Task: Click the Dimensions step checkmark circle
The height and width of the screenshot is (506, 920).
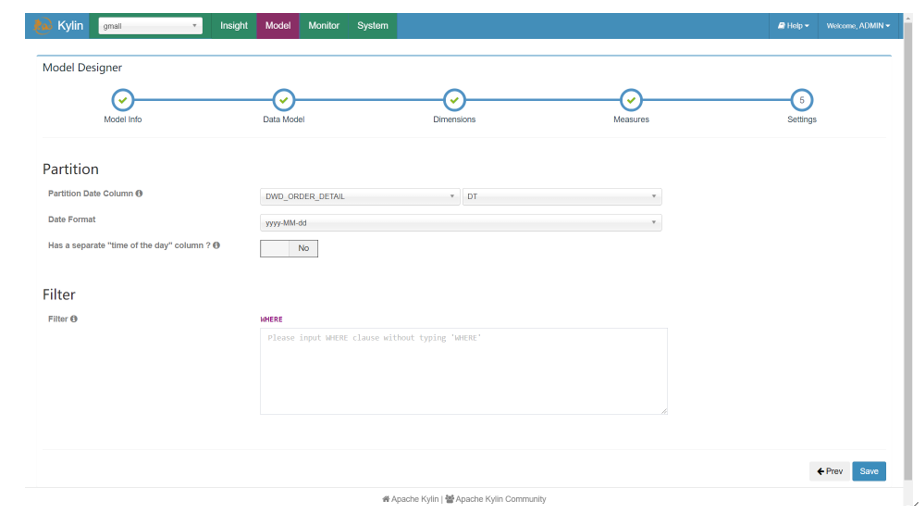Action: pos(454,100)
